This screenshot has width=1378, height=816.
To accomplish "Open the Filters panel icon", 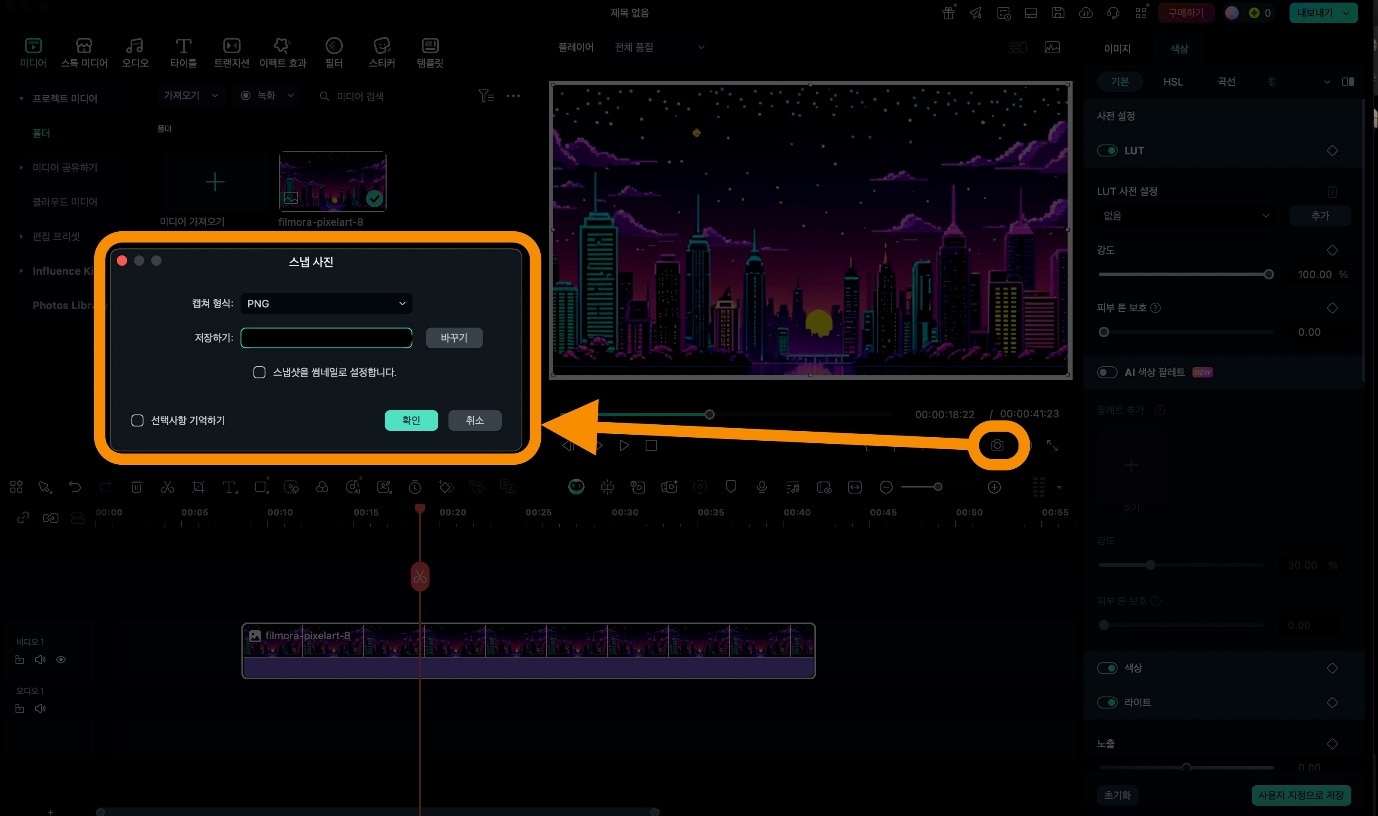I will [x=334, y=53].
